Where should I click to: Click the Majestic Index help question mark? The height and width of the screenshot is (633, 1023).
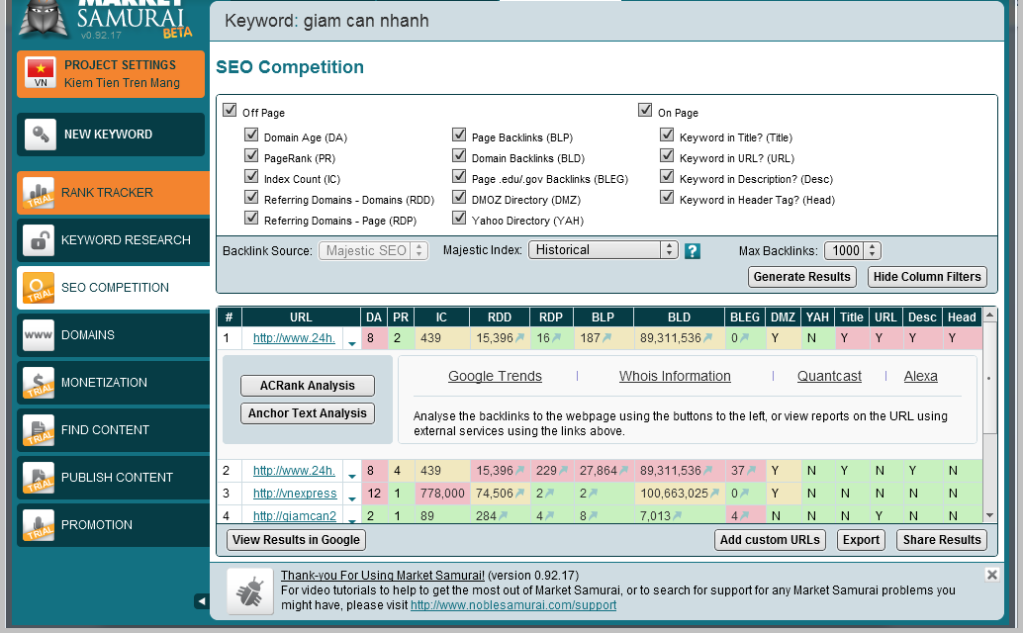click(693, 250)
